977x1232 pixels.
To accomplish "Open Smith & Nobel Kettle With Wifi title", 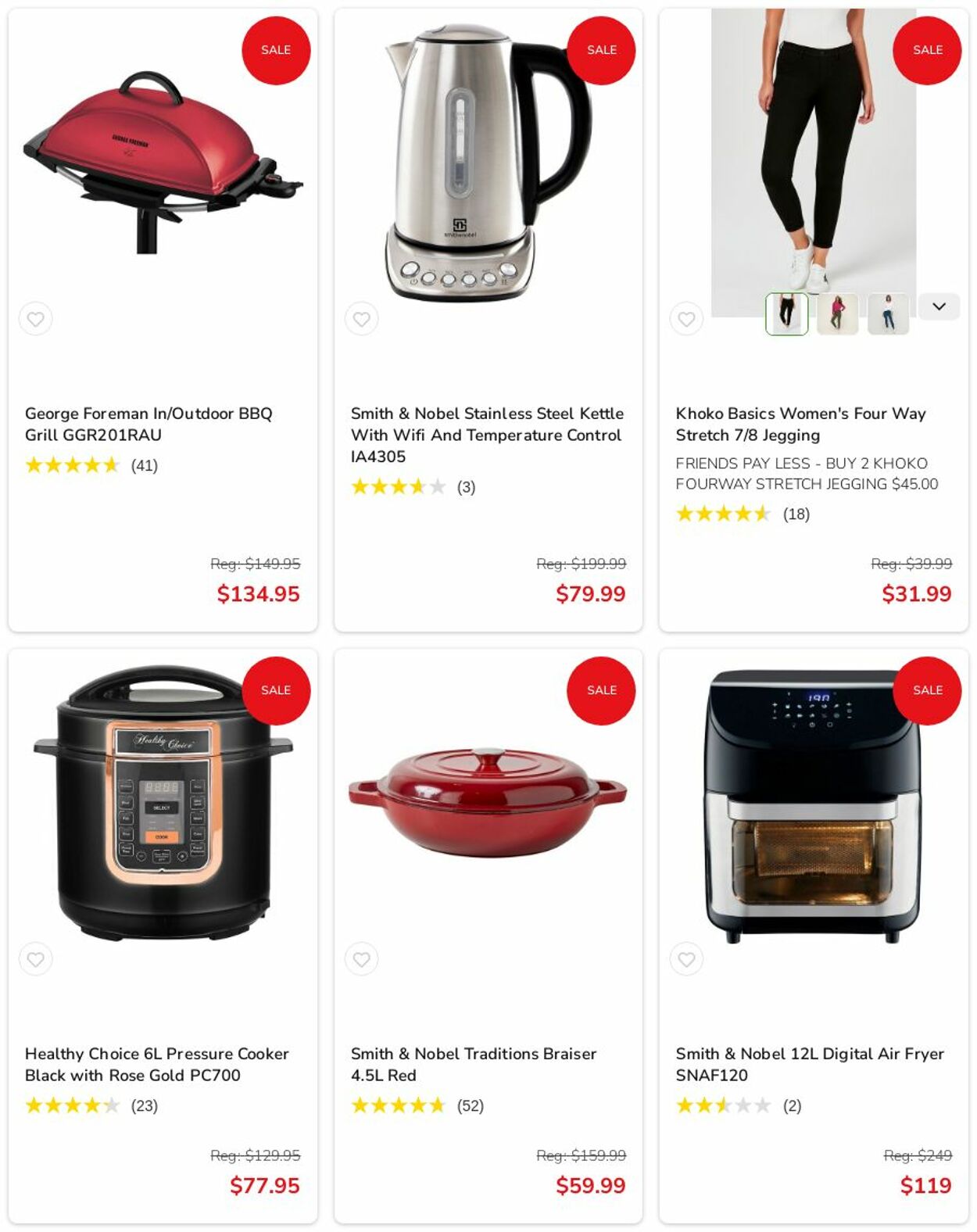I will (x=487, y=435).
